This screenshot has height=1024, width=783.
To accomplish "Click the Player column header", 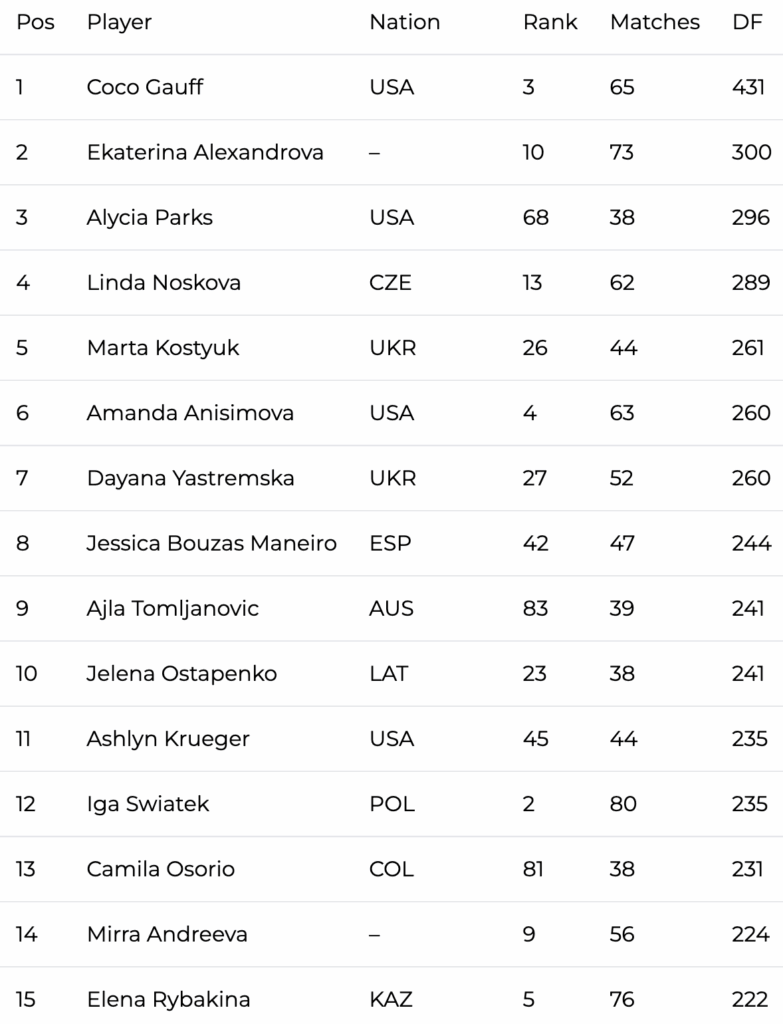I will click(119, 22).
